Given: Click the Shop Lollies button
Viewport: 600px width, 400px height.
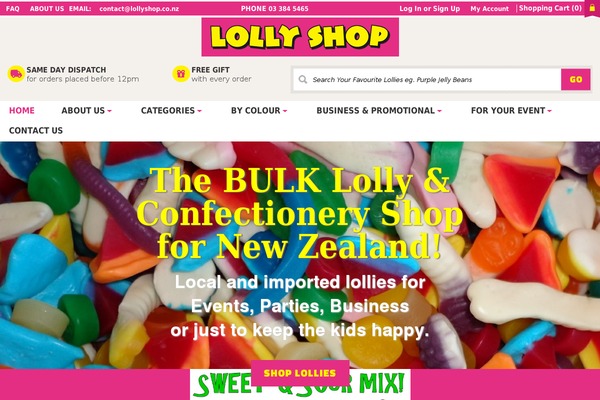Looking at the screenshot, I should point(300,373).
